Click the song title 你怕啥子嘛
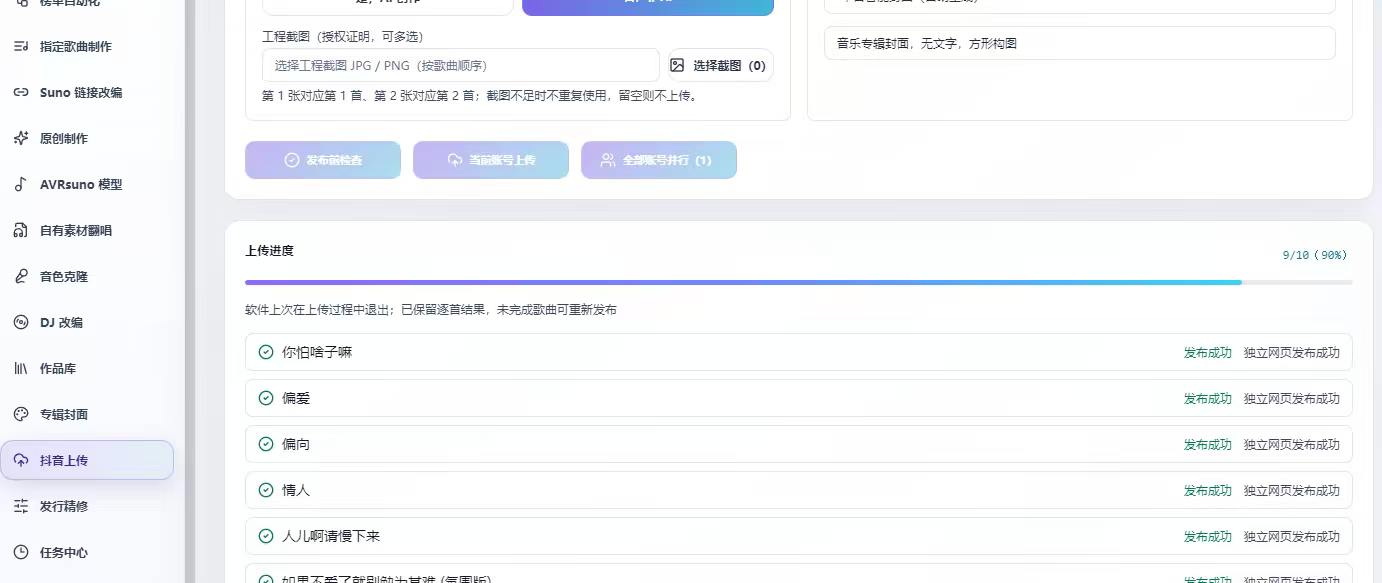Screen dimensions: 1382x583 (x=317, y=352)
